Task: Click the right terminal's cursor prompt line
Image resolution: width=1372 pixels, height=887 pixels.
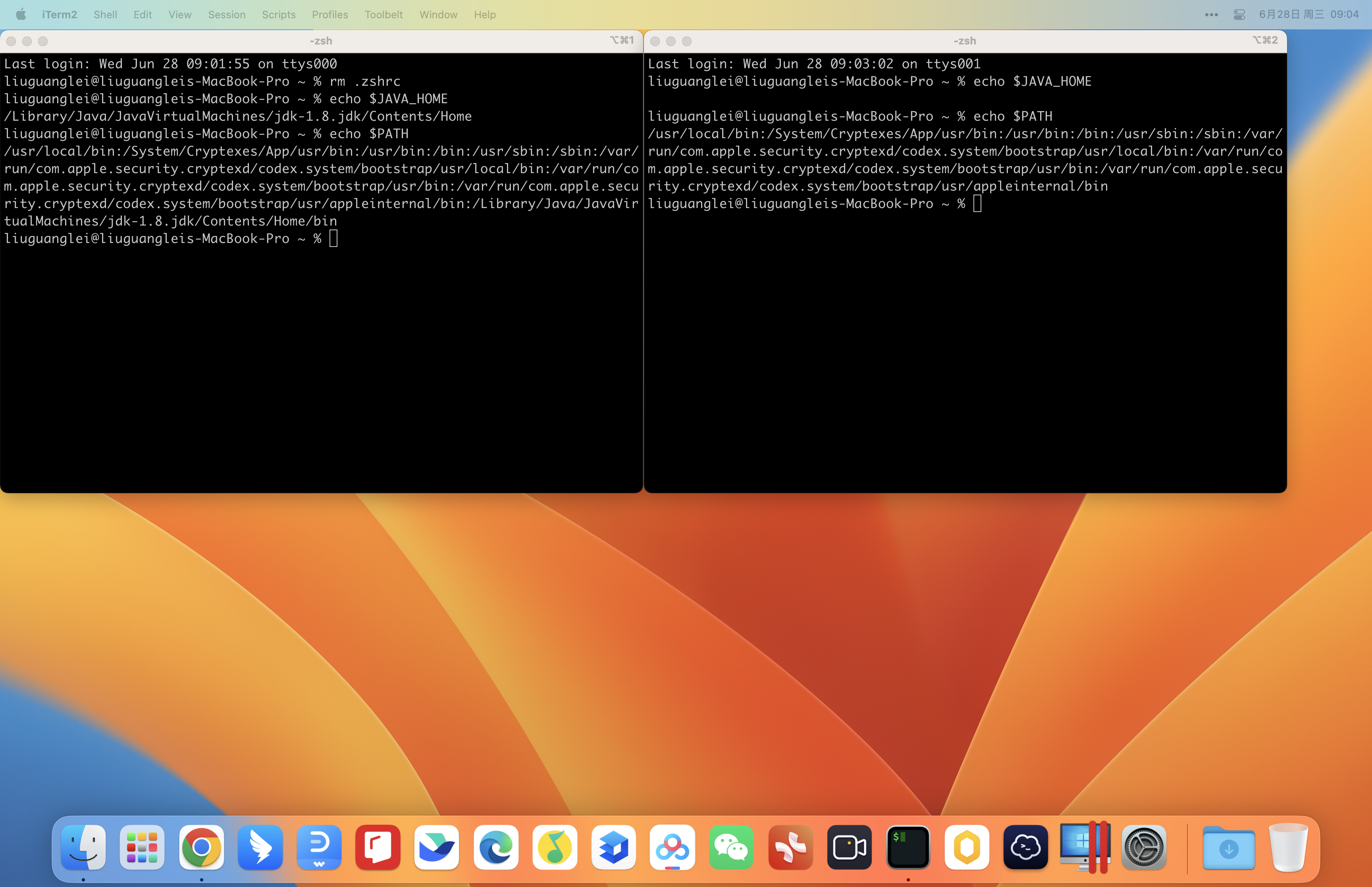Action: coord(815,203)
